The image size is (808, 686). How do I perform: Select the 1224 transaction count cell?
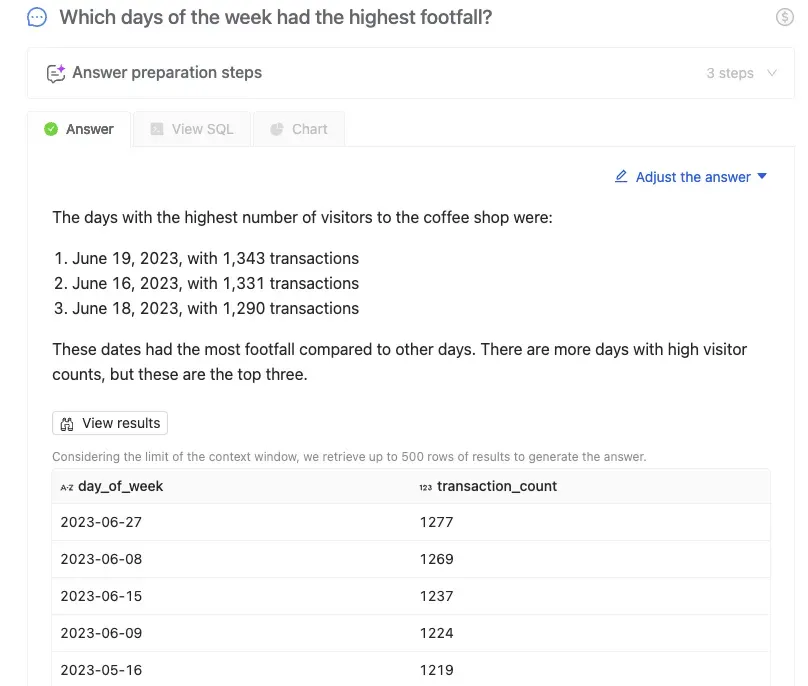coord(437,633)
